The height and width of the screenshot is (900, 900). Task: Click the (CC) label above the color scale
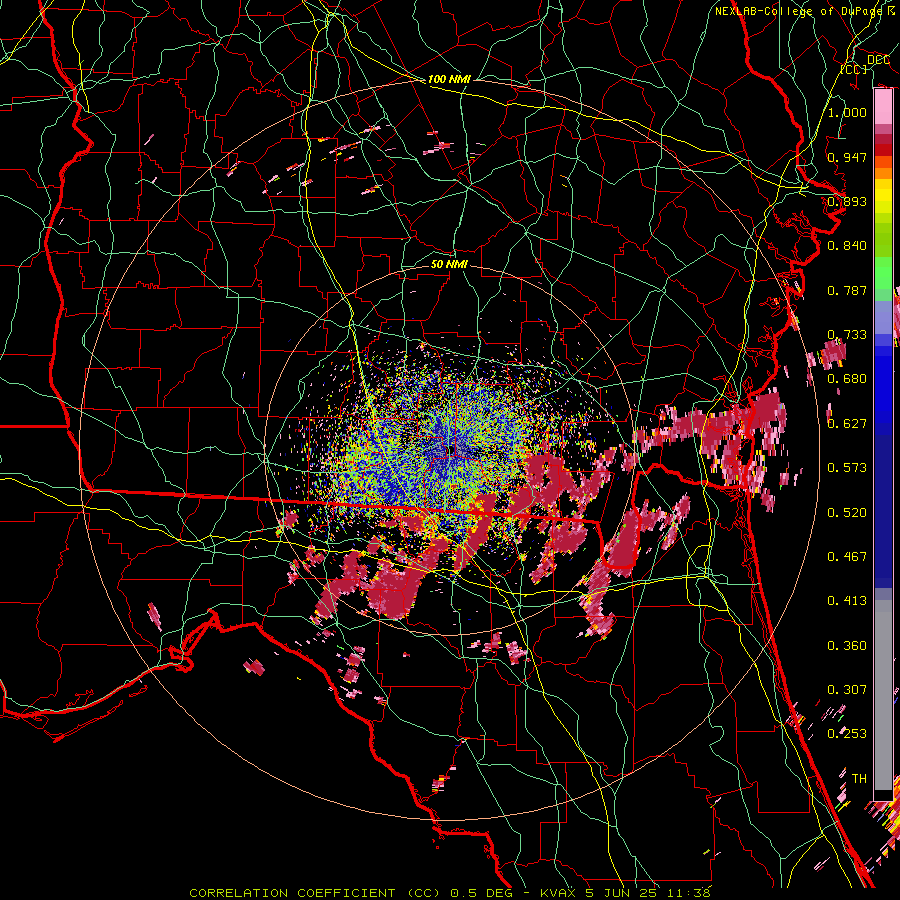(854, 69)
